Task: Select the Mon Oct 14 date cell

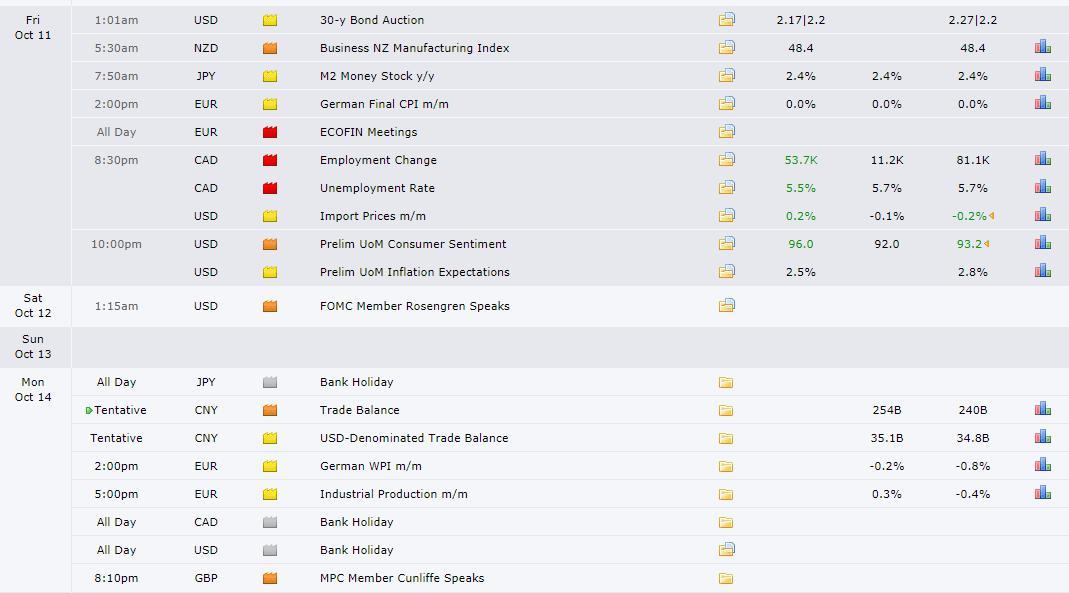Action: [33, 389]
